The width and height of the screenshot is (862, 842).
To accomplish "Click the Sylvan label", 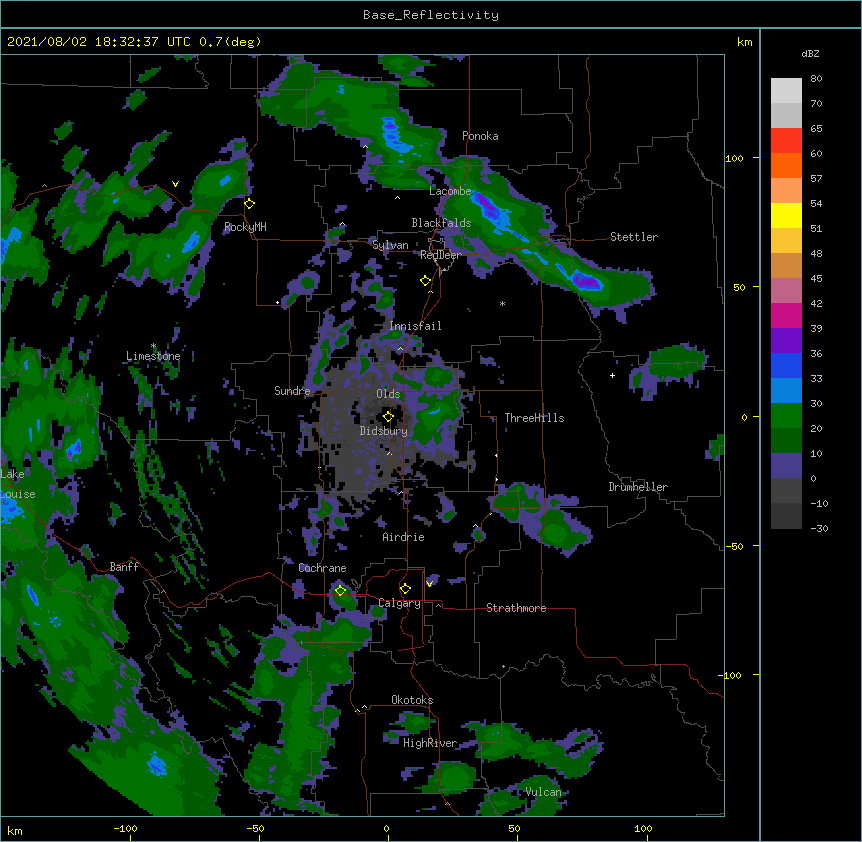I will pos(390,245).
